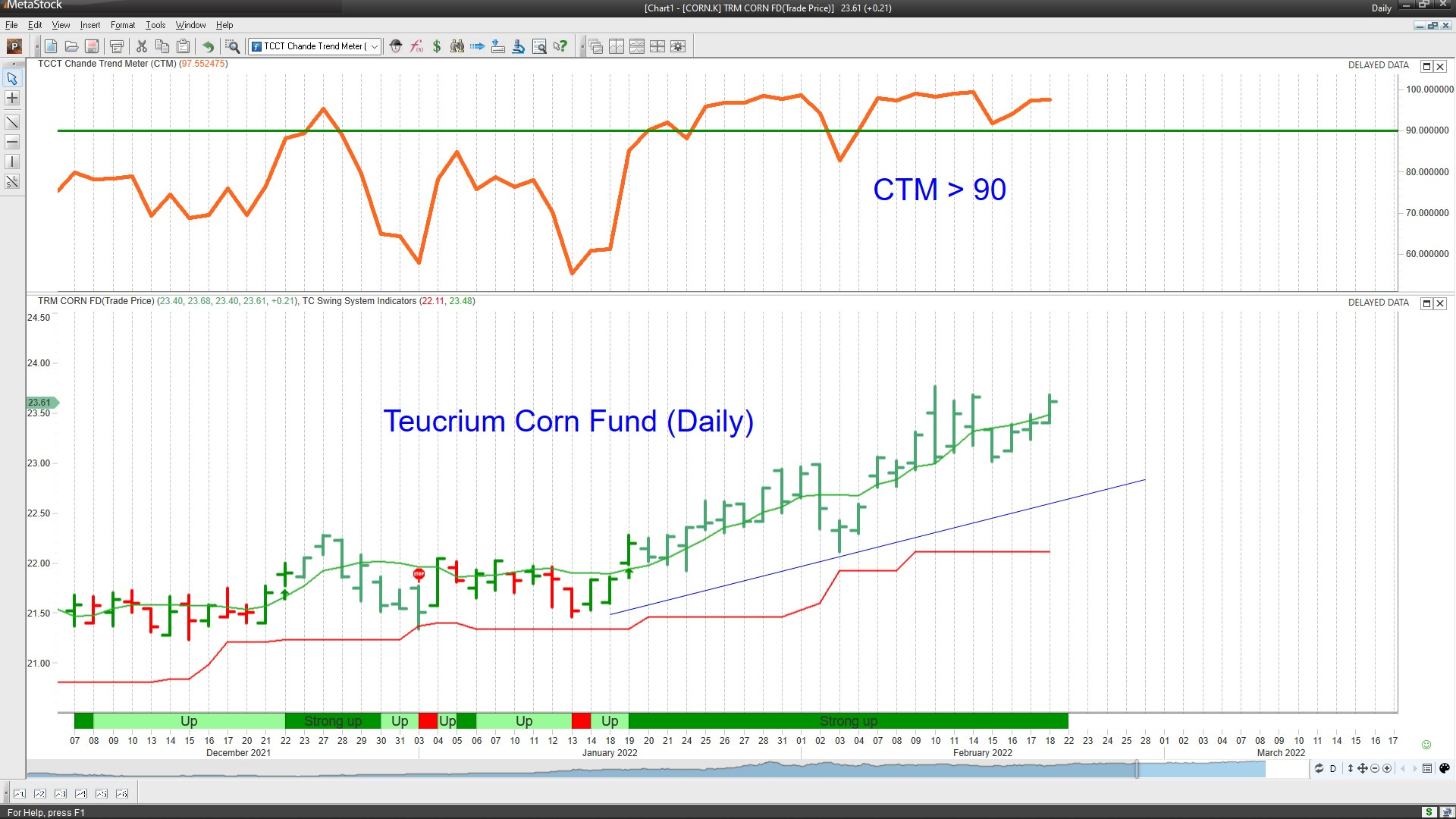The width and height of the screenshot is (1456, 819).
Task: Select the crosshair tool in left toolbar
Action: 12,98
